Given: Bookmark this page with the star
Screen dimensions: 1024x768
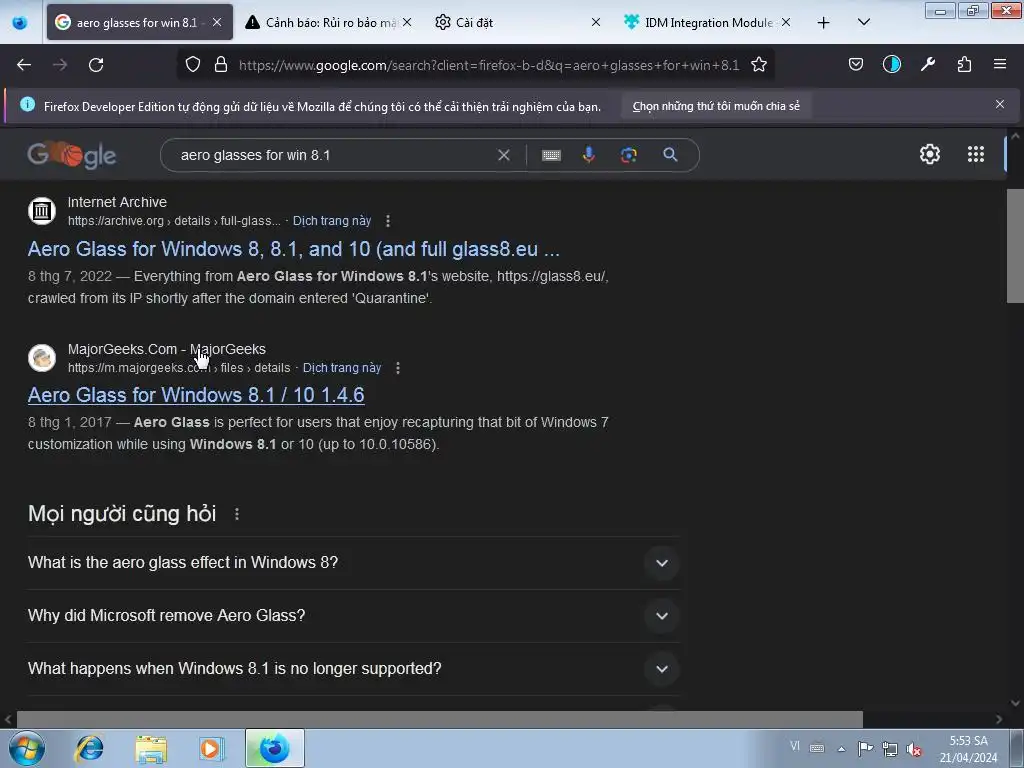Looking at the screenshot, I should click(x=759, y=65).
